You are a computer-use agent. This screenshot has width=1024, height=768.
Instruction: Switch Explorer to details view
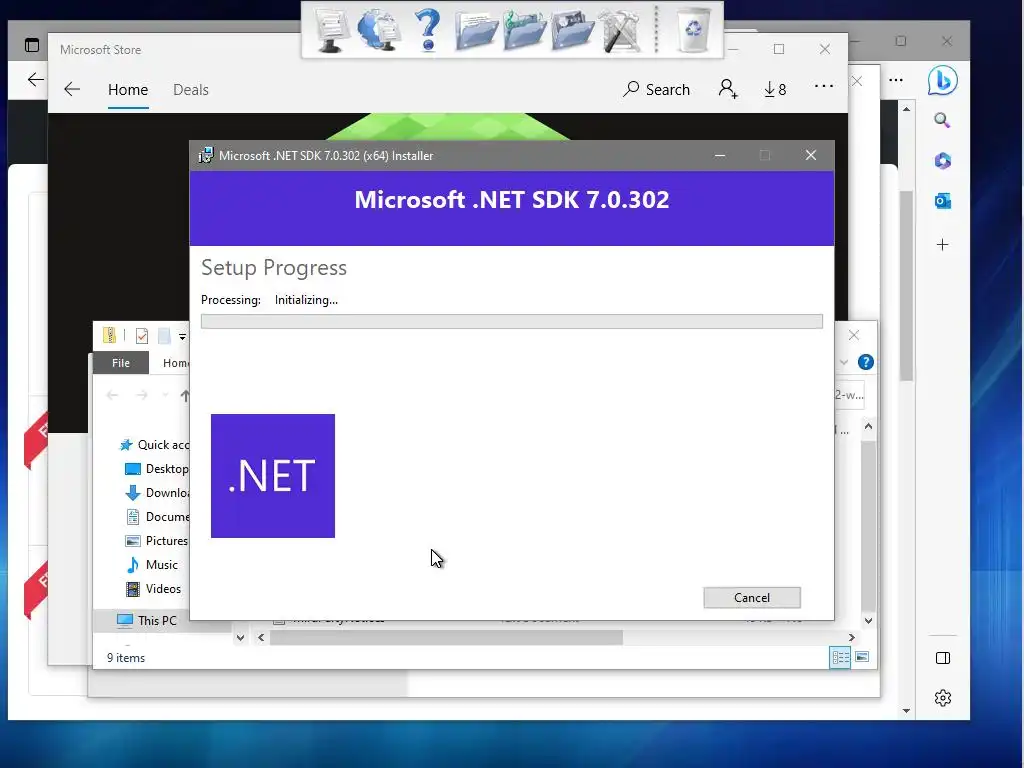point(840,658)
